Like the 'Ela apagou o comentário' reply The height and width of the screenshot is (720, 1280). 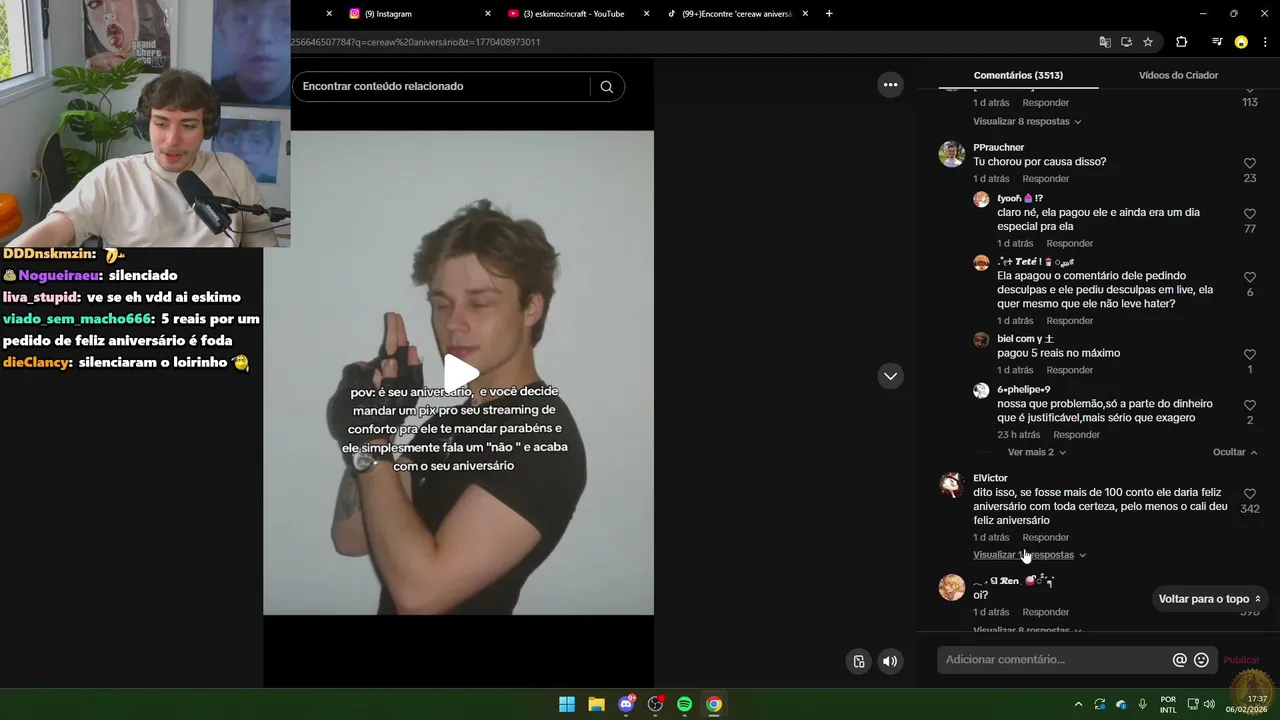coord(1250,277)
